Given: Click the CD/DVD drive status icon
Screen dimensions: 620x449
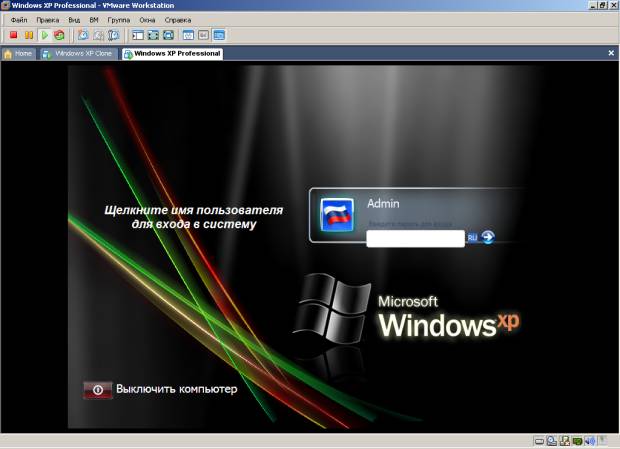Looking at the screenshot, I should (x=552, y=441).
